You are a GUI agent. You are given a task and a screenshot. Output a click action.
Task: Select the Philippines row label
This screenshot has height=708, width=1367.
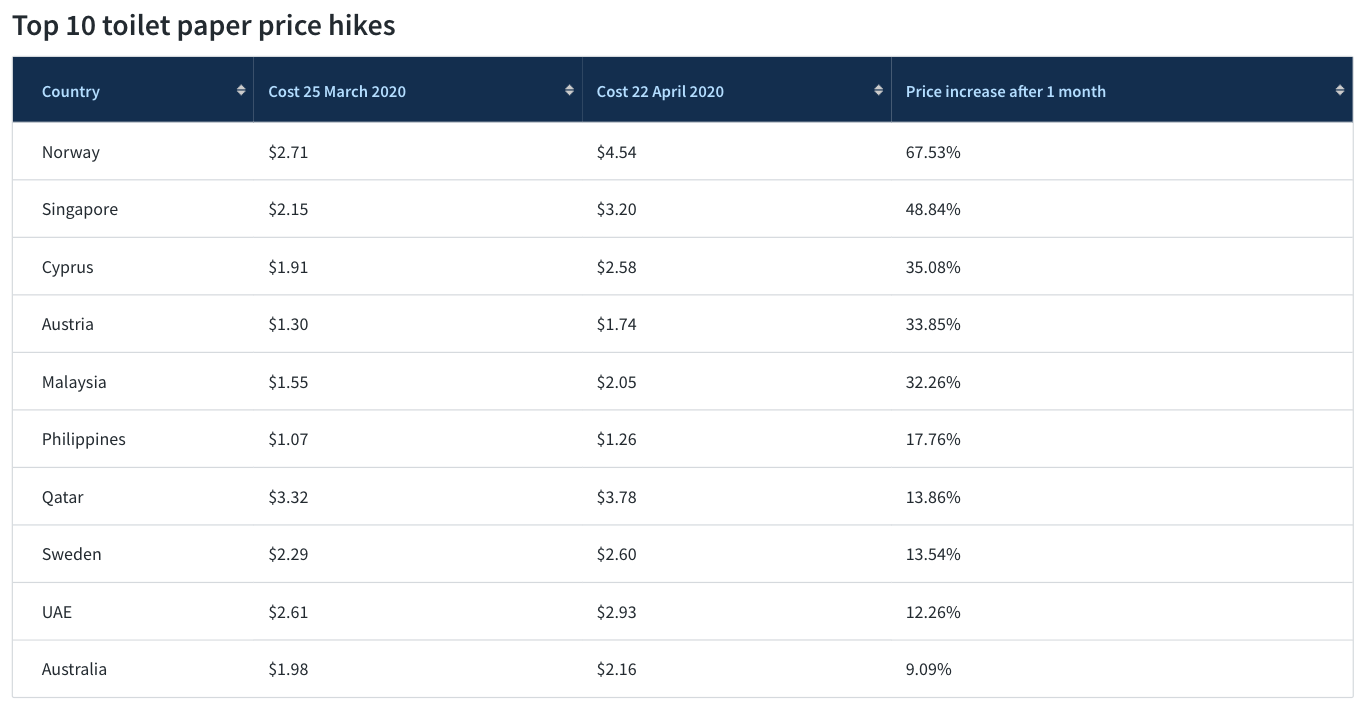point(84,439)
